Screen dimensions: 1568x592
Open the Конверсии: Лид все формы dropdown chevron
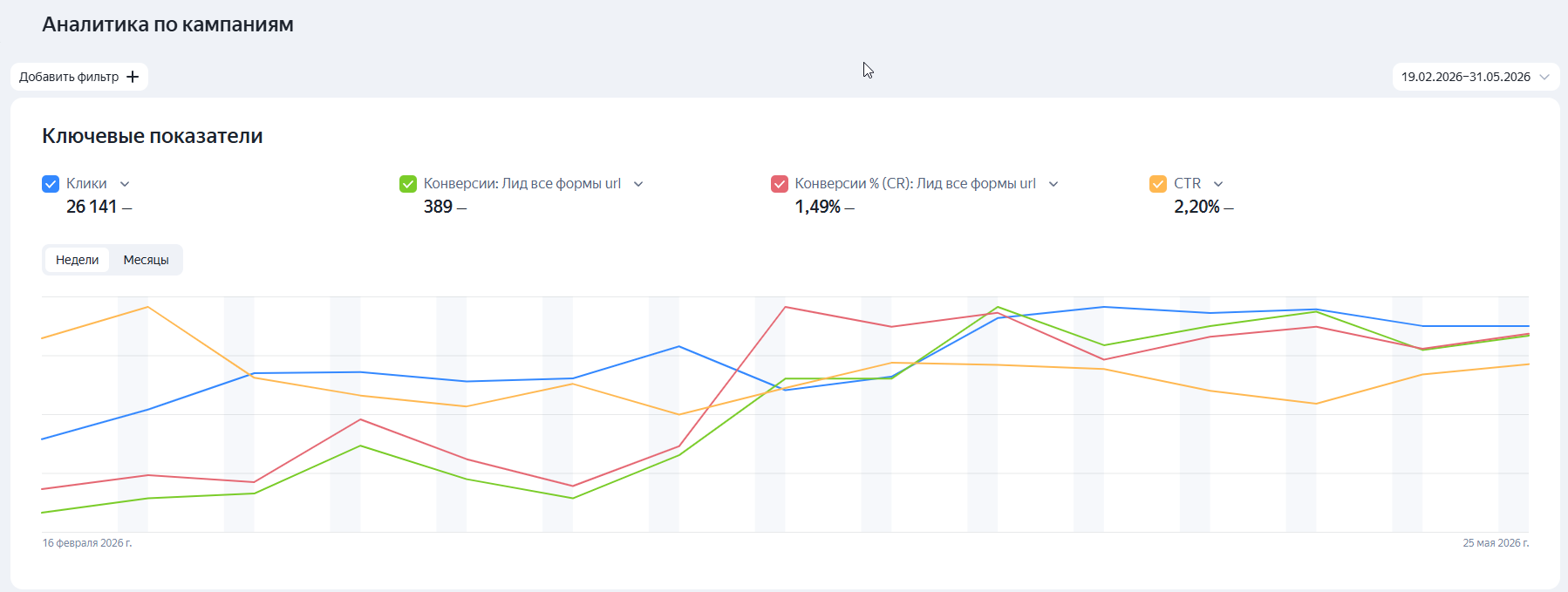click(638, 184)
